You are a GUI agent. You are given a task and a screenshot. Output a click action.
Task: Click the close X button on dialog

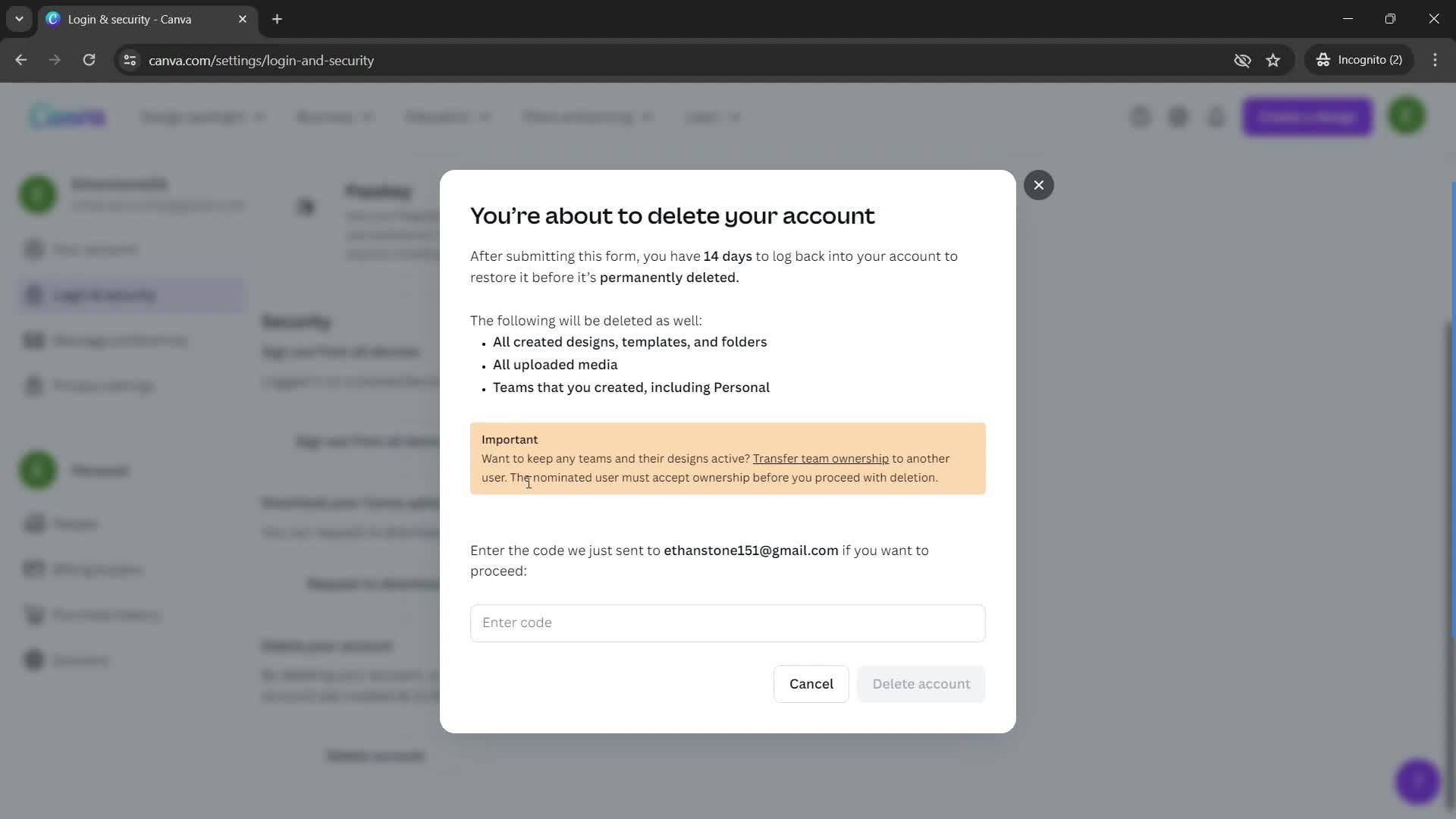click(x=1039, y=185)
